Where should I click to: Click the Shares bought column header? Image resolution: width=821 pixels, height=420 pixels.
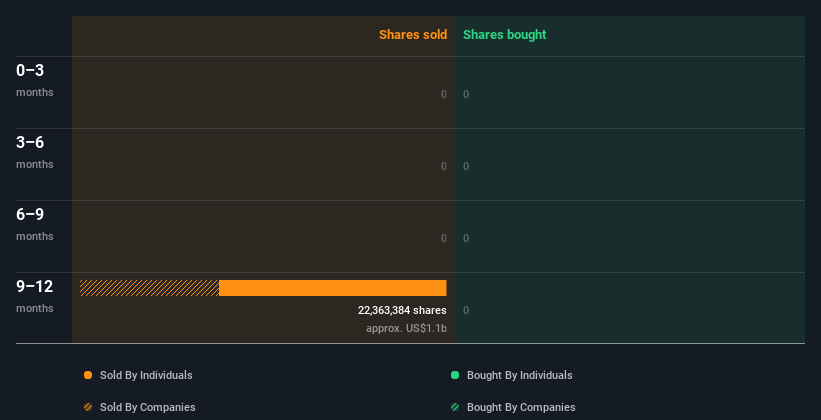coord(504,35)
